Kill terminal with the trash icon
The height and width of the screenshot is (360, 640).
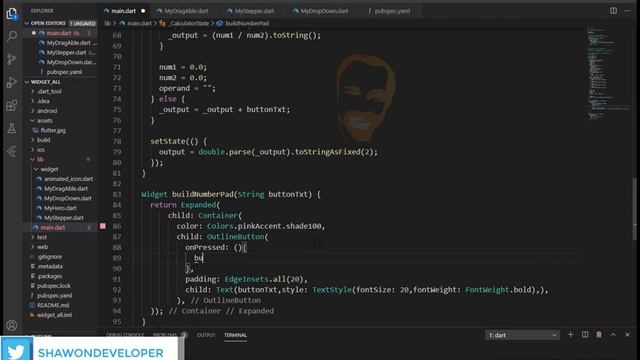[x=599, y=335]
